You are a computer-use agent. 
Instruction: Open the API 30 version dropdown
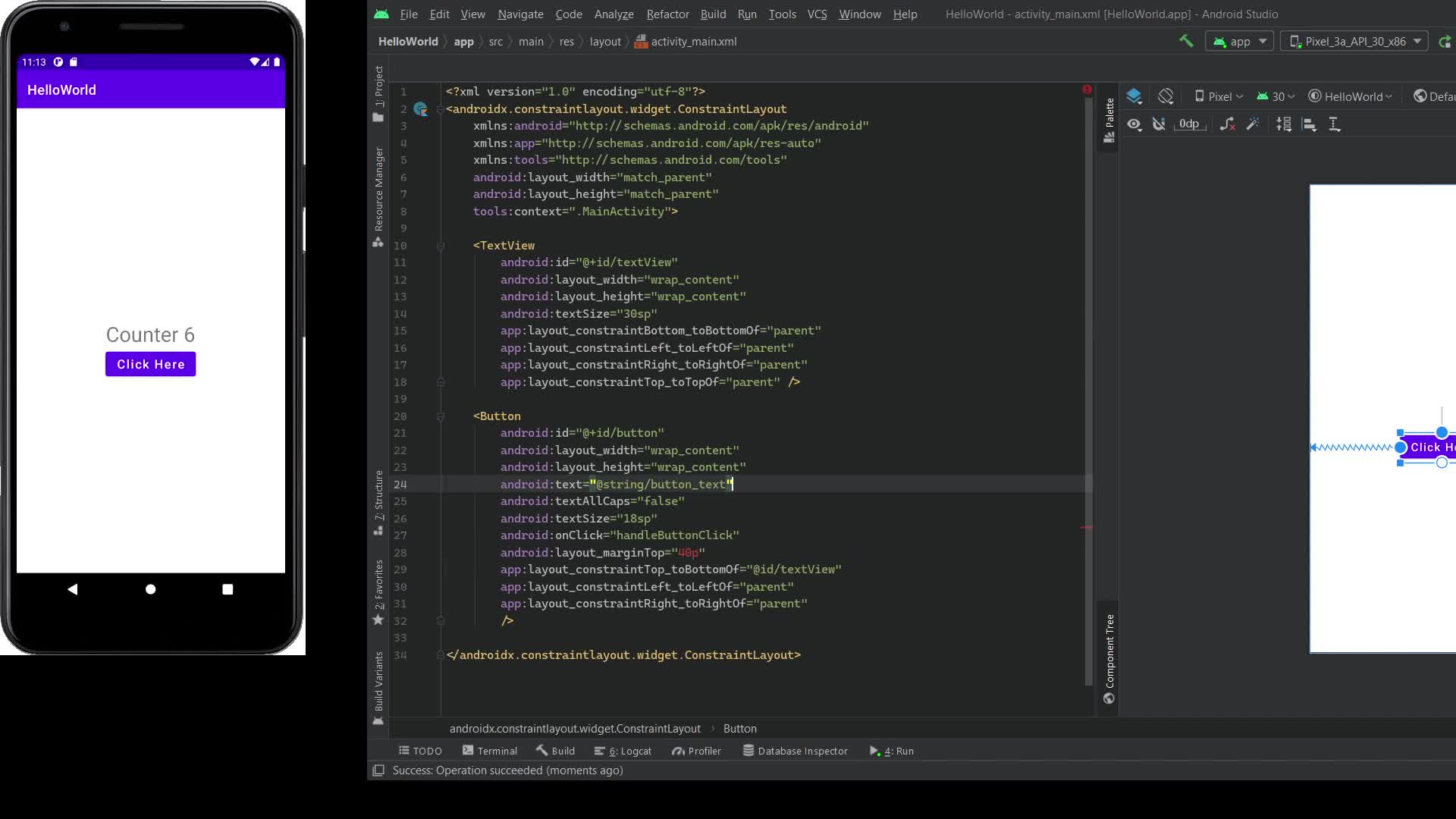1275,96
